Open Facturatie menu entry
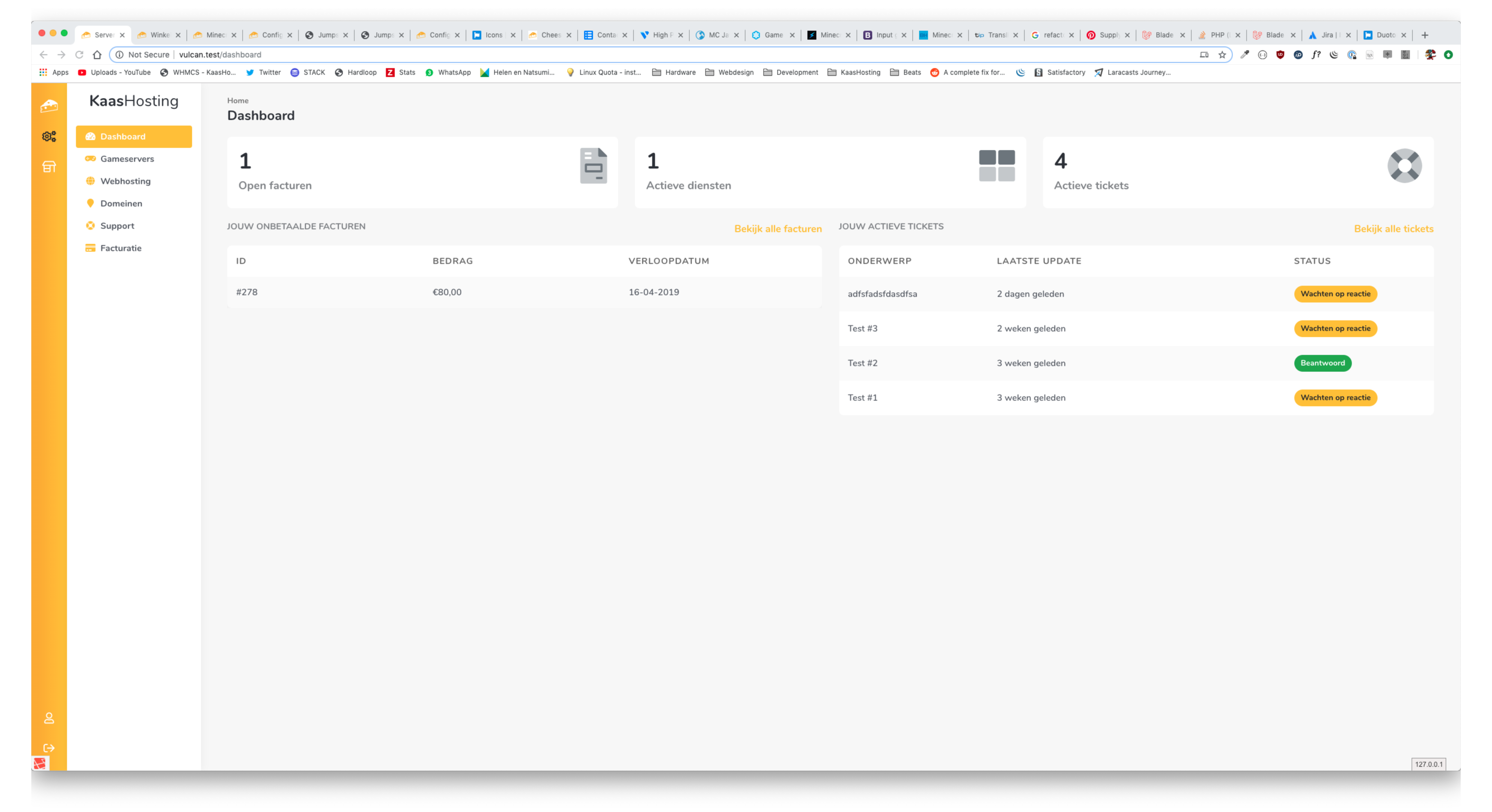The height and width of the screenshot is (812, 1492). (121, 248)
